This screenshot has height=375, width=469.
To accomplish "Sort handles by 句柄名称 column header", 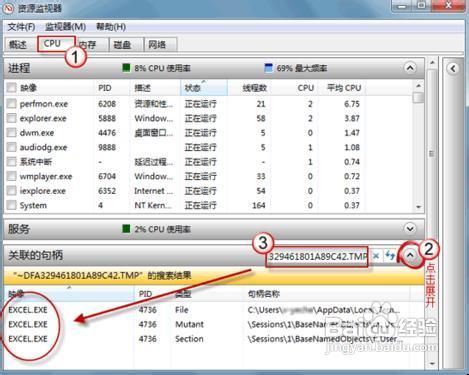I will [327, 294].
